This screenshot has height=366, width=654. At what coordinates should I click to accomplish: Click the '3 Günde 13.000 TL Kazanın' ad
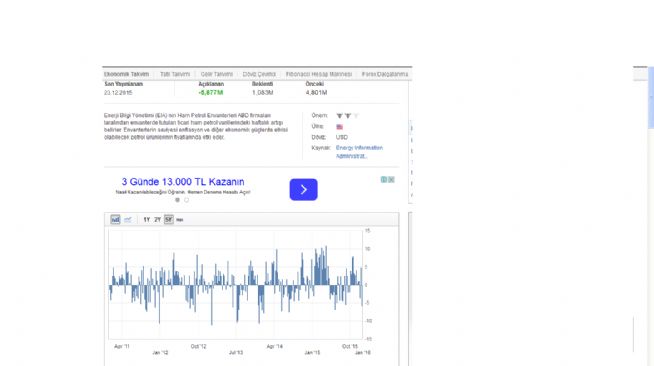click(183, 182)
